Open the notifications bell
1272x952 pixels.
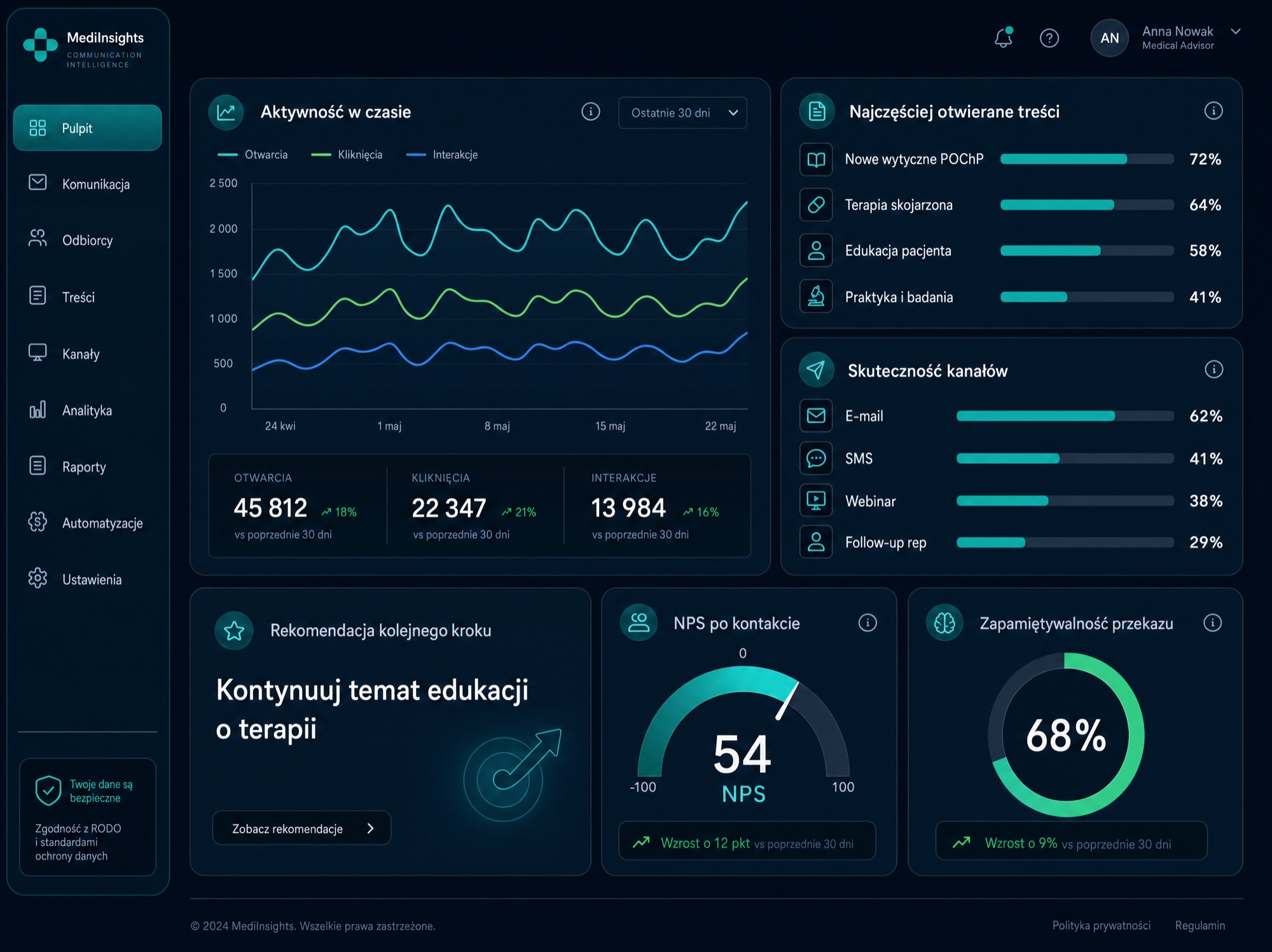[1004, 38]
